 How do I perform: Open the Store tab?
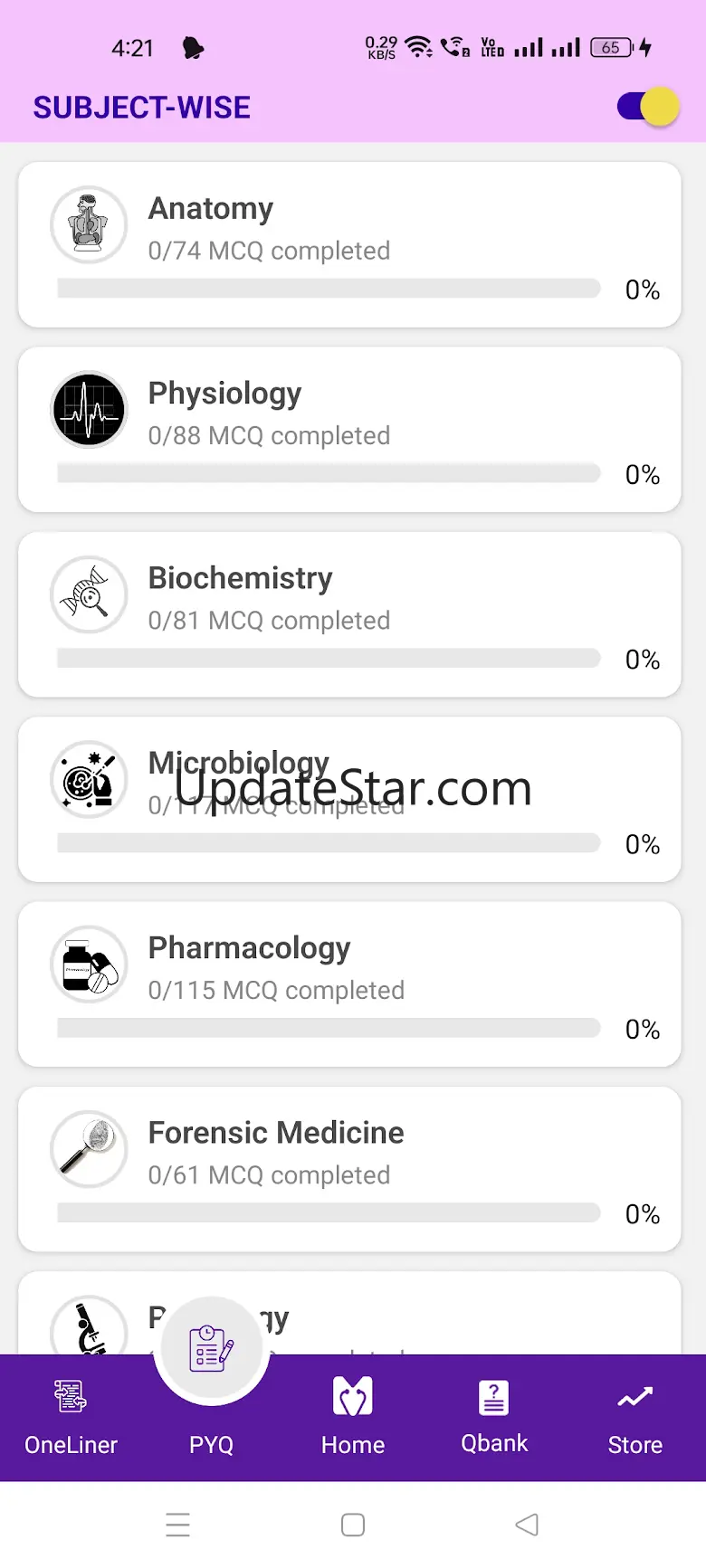point(635,1416)
